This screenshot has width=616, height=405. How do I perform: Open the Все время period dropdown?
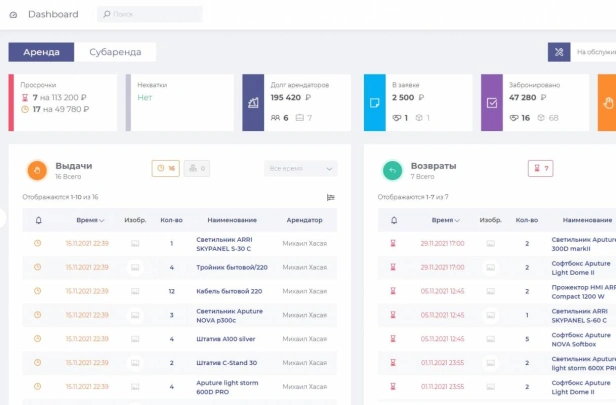(301, 169)
